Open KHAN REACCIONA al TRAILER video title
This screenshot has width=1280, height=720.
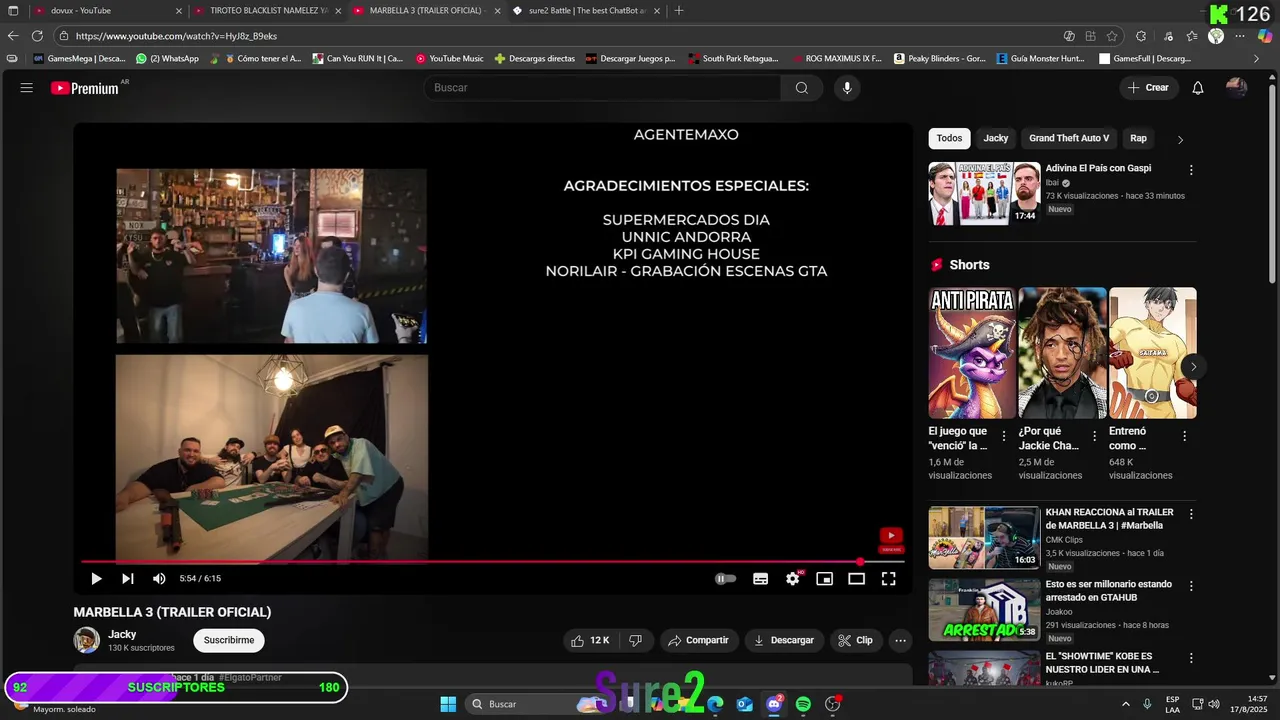pyautogui.click(x=1109, y=519)
